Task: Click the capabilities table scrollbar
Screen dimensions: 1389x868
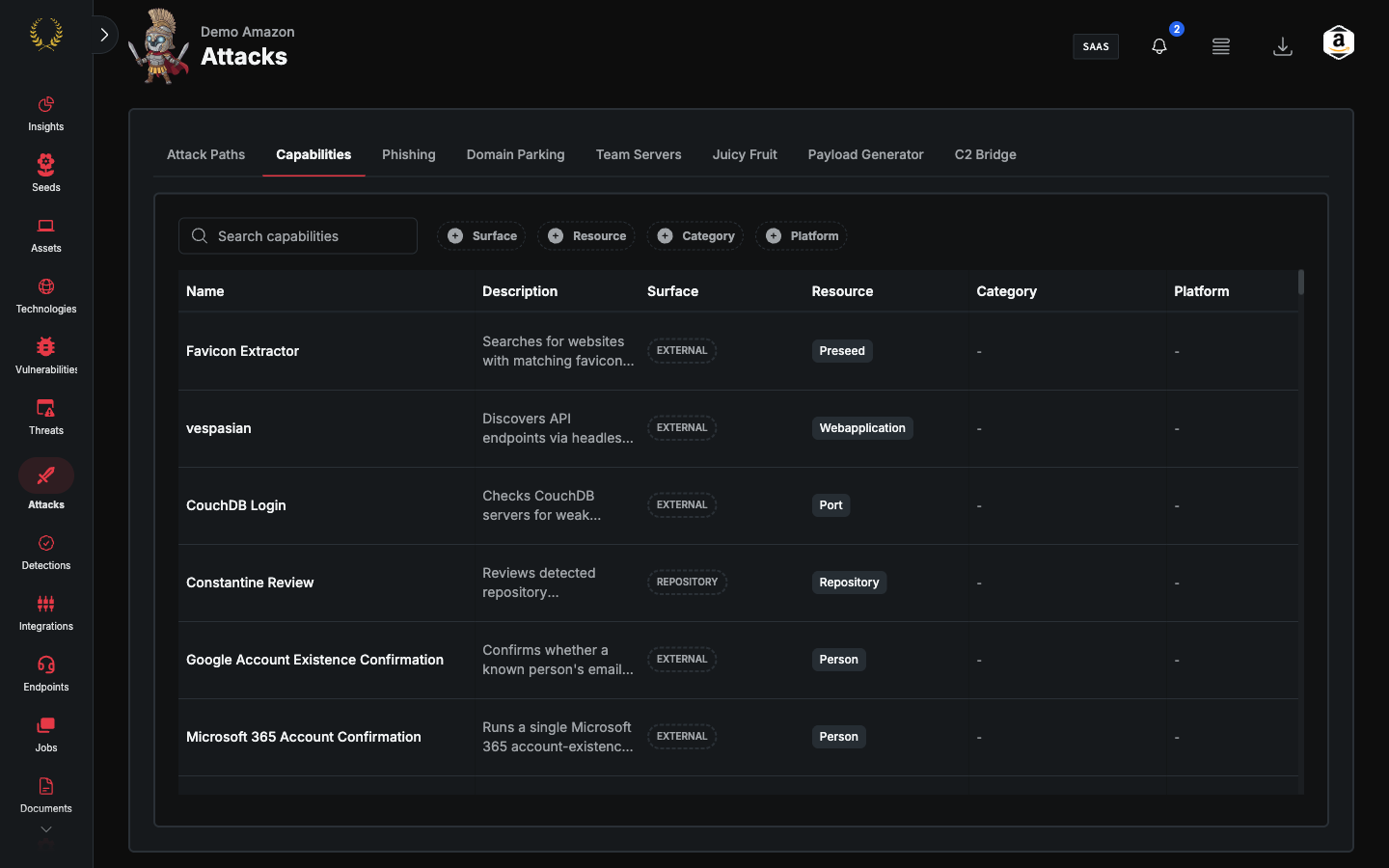Action: point(1301,282)
